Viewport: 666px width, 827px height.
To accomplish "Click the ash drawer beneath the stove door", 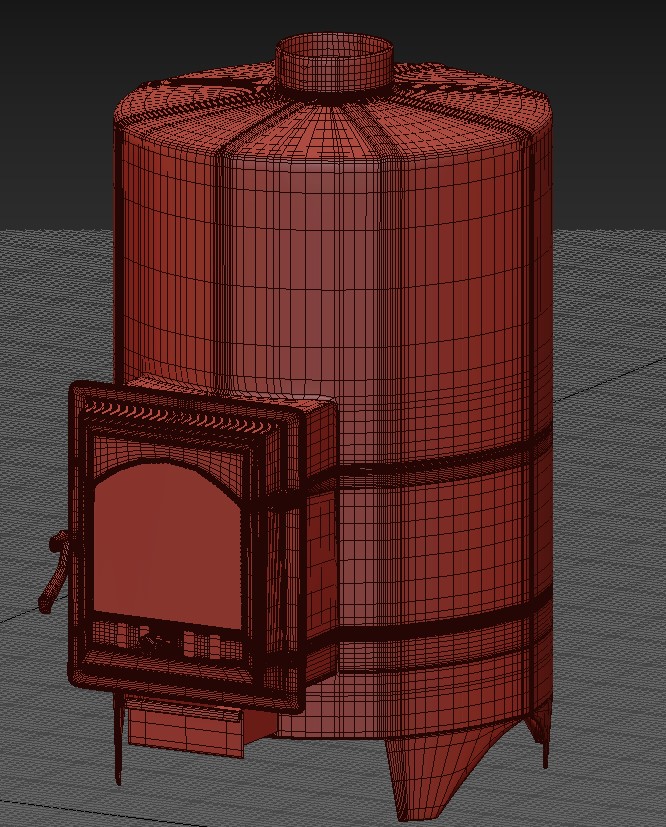I will pos(185,725).
